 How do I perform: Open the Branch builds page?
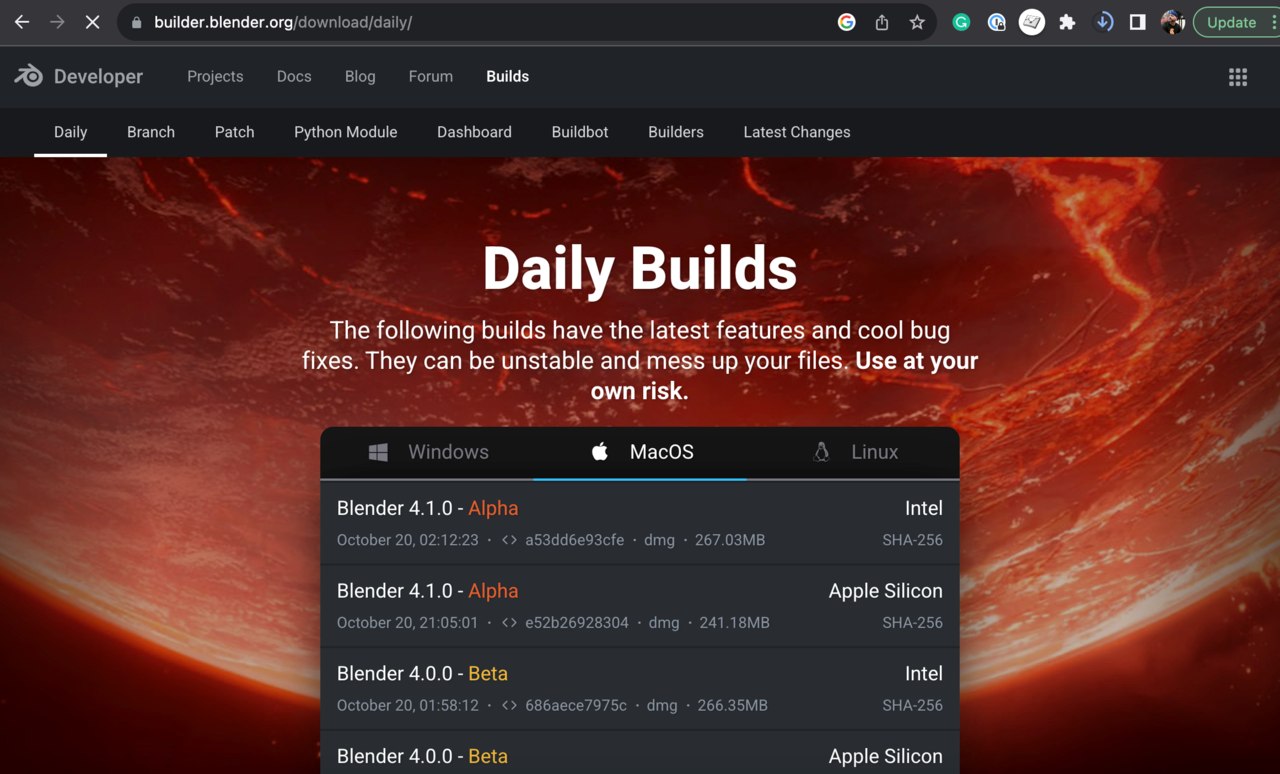(151, 132)
